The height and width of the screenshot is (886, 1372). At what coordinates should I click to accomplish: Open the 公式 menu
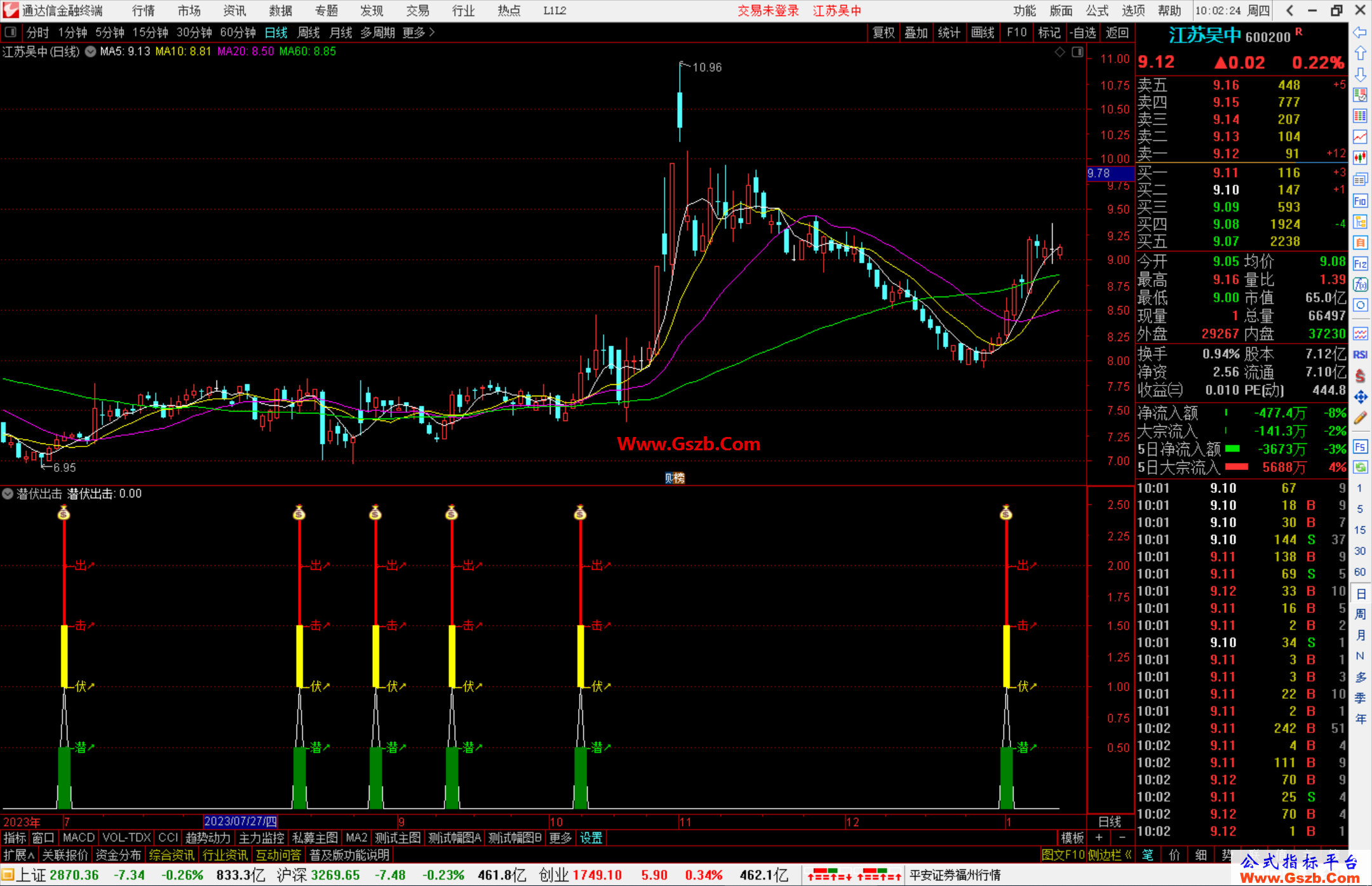1097,10
